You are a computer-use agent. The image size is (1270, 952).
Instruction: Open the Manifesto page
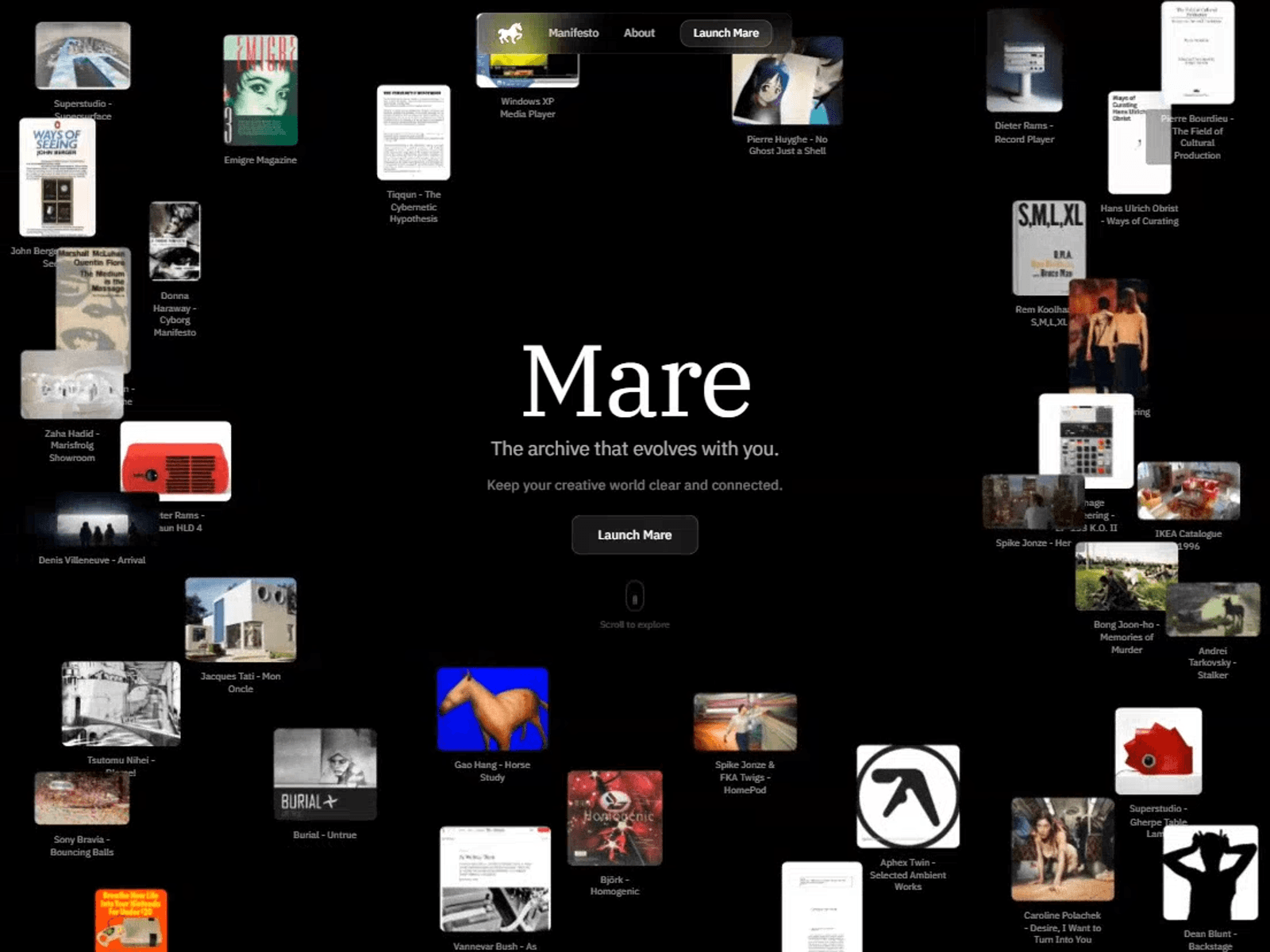[x=573, y=33]
